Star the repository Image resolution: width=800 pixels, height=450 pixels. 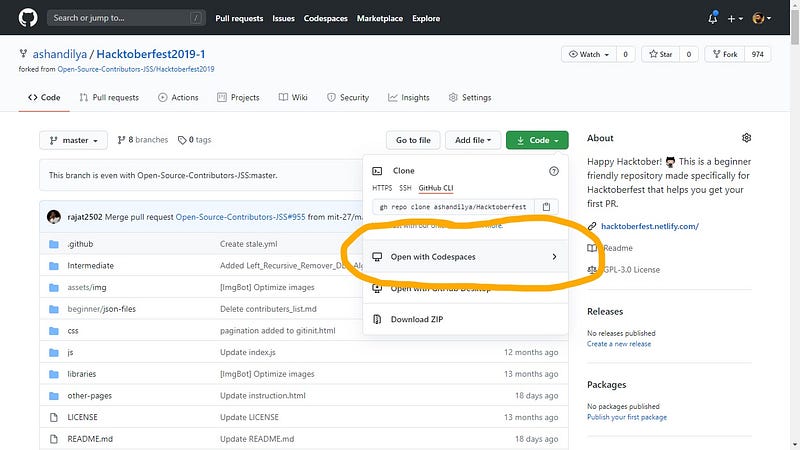661,54
